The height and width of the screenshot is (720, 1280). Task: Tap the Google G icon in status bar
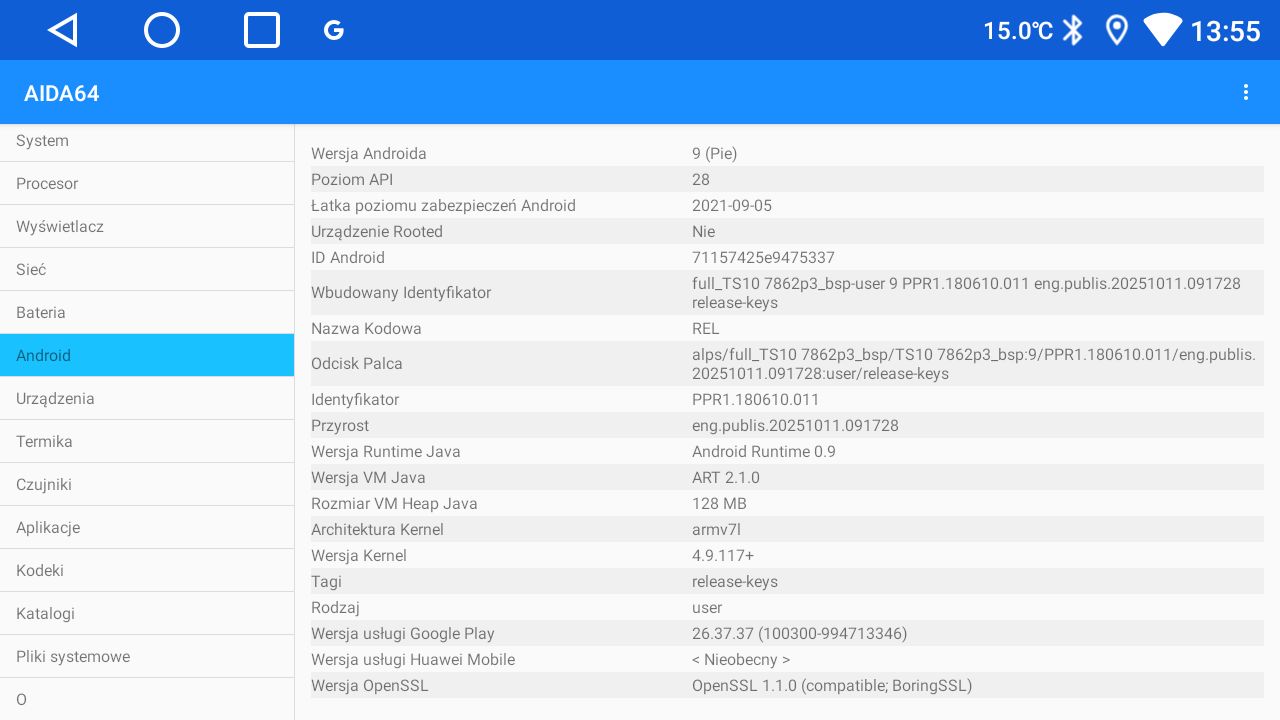(x=334, y=30)
